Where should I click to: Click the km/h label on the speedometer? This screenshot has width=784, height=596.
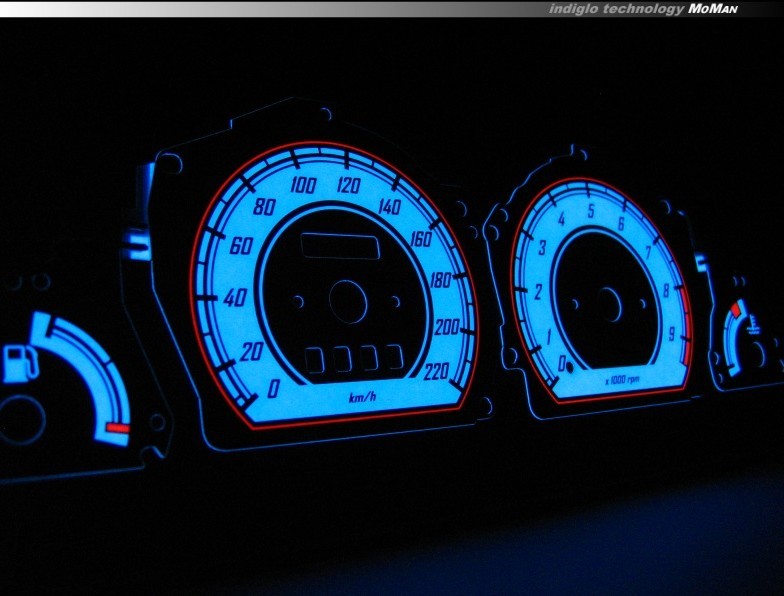coord(362,398)
